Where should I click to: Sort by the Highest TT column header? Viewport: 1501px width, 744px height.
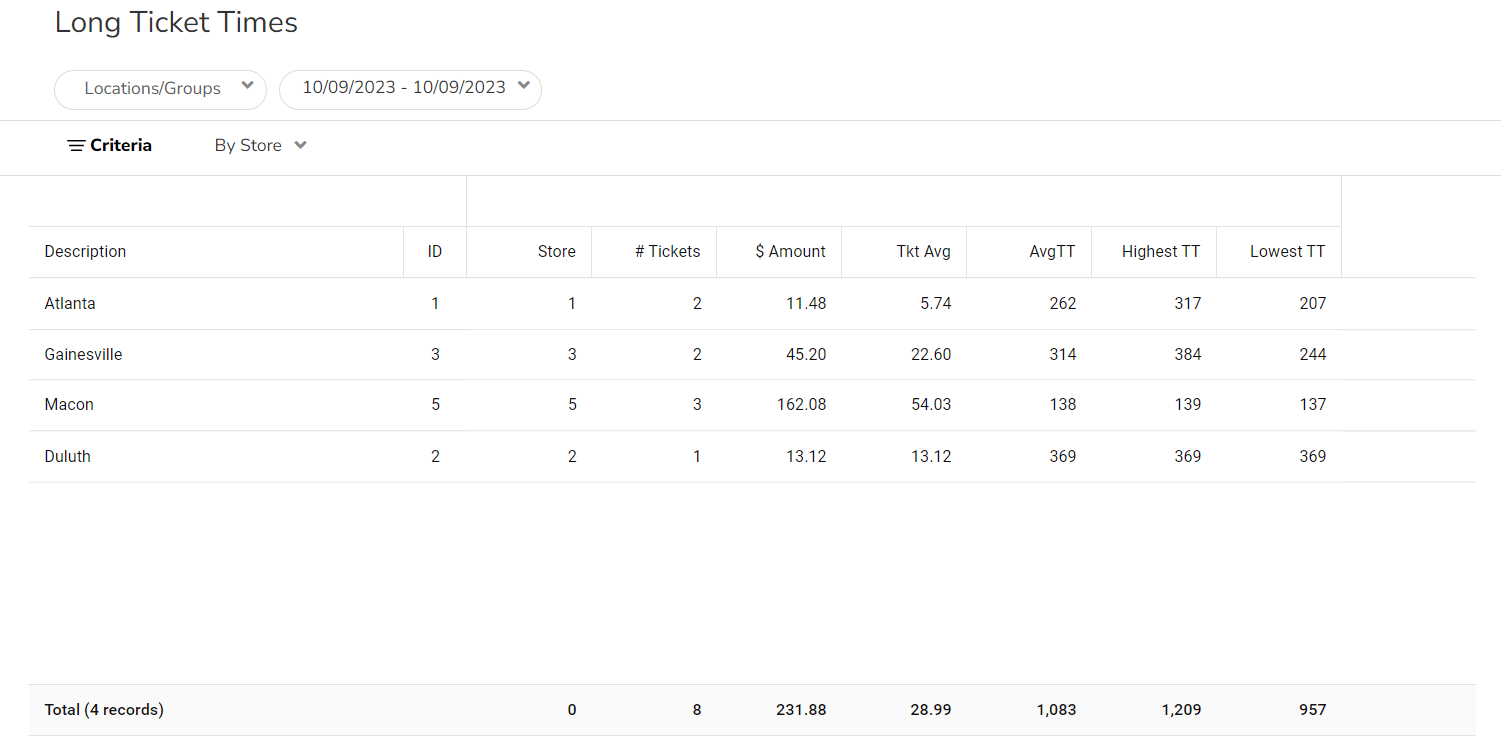click(1160, 252)
